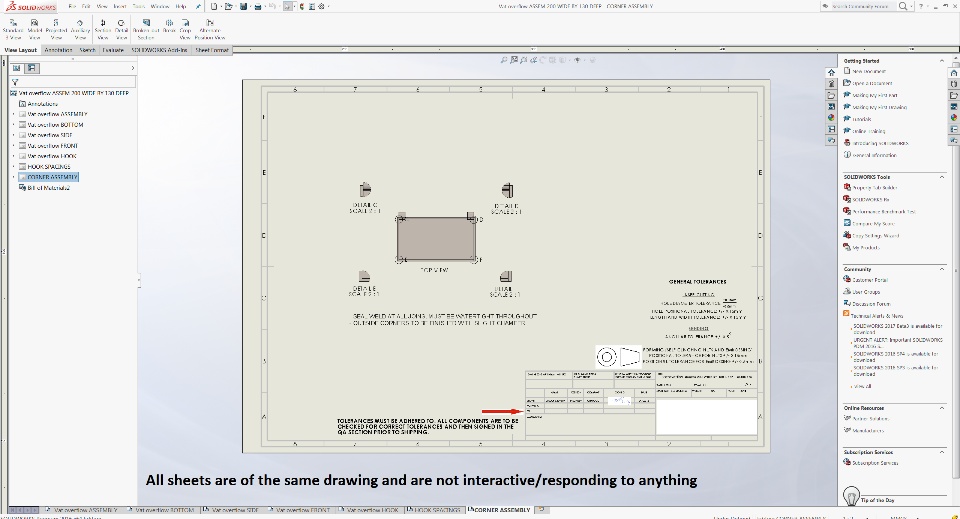Viewport: 960px width, 519px height.
Task: Open the Design Library task pane tab
Action: (x=831, y=84)
